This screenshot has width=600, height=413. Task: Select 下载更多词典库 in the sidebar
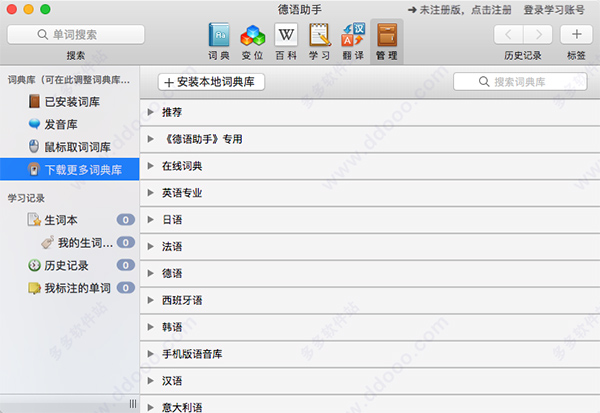(x=70, y=169)
